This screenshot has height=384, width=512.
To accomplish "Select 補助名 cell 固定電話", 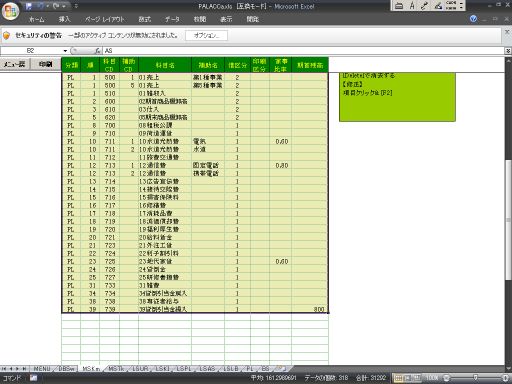I will [208, 165].
